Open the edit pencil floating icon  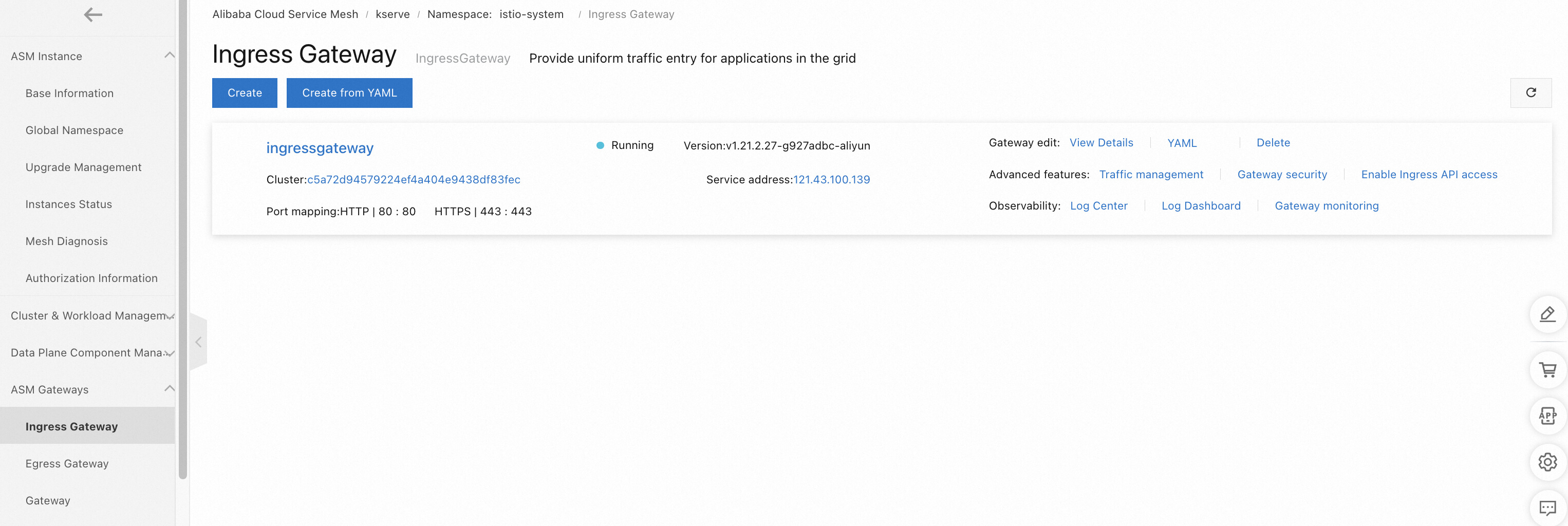[1547, 314]
